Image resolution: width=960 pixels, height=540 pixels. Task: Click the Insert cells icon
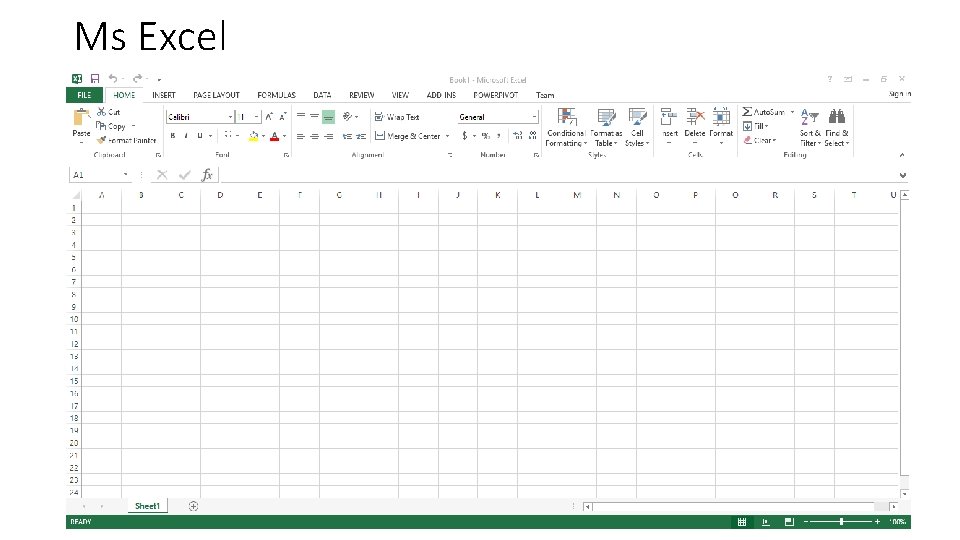[669, 116]
